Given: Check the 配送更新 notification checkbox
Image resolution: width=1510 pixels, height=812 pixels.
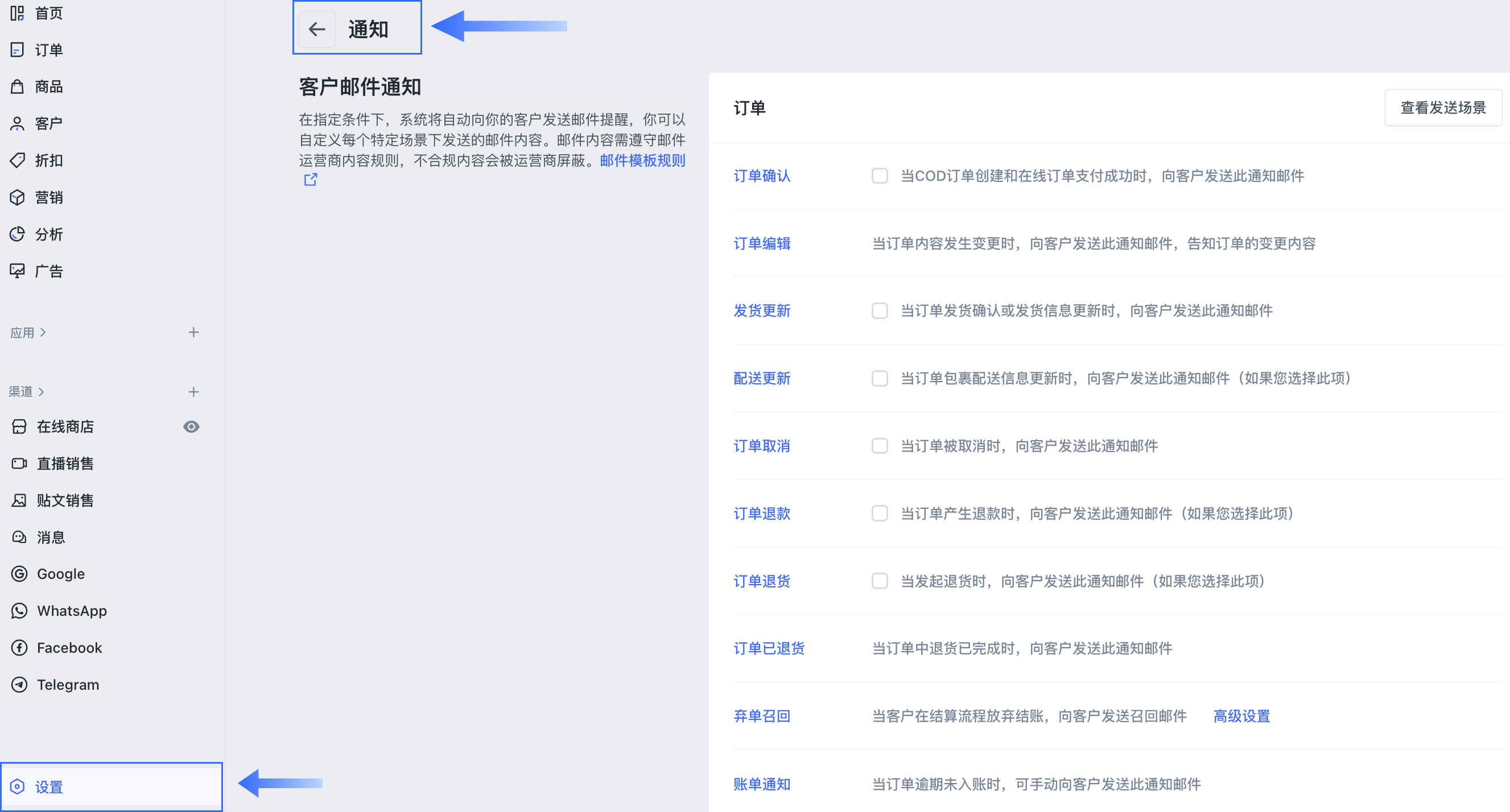Looking at the screenshot, I should click(x=880, y=379).
